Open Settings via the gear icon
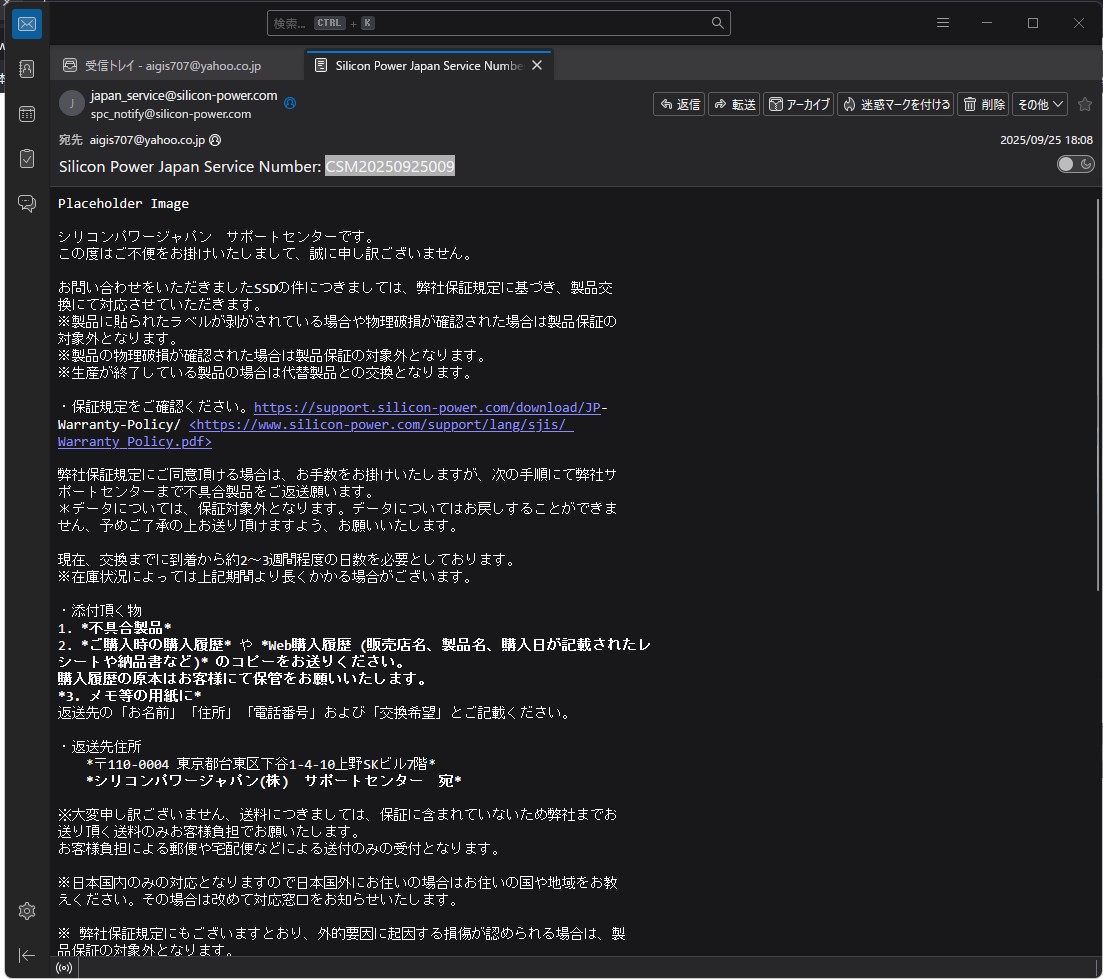Viewport: 1103px width, 979px height. (27, 911)
